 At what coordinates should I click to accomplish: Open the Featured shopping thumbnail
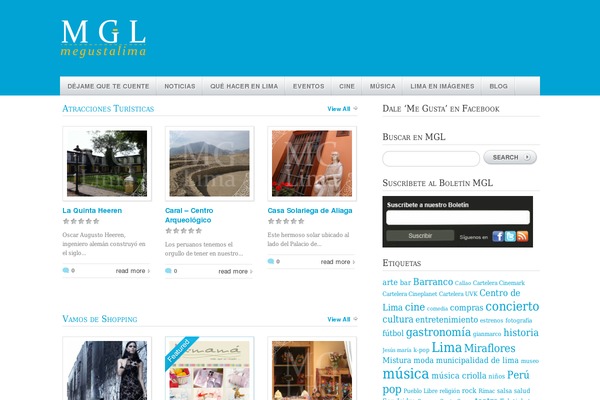click(x=210, y=369)
